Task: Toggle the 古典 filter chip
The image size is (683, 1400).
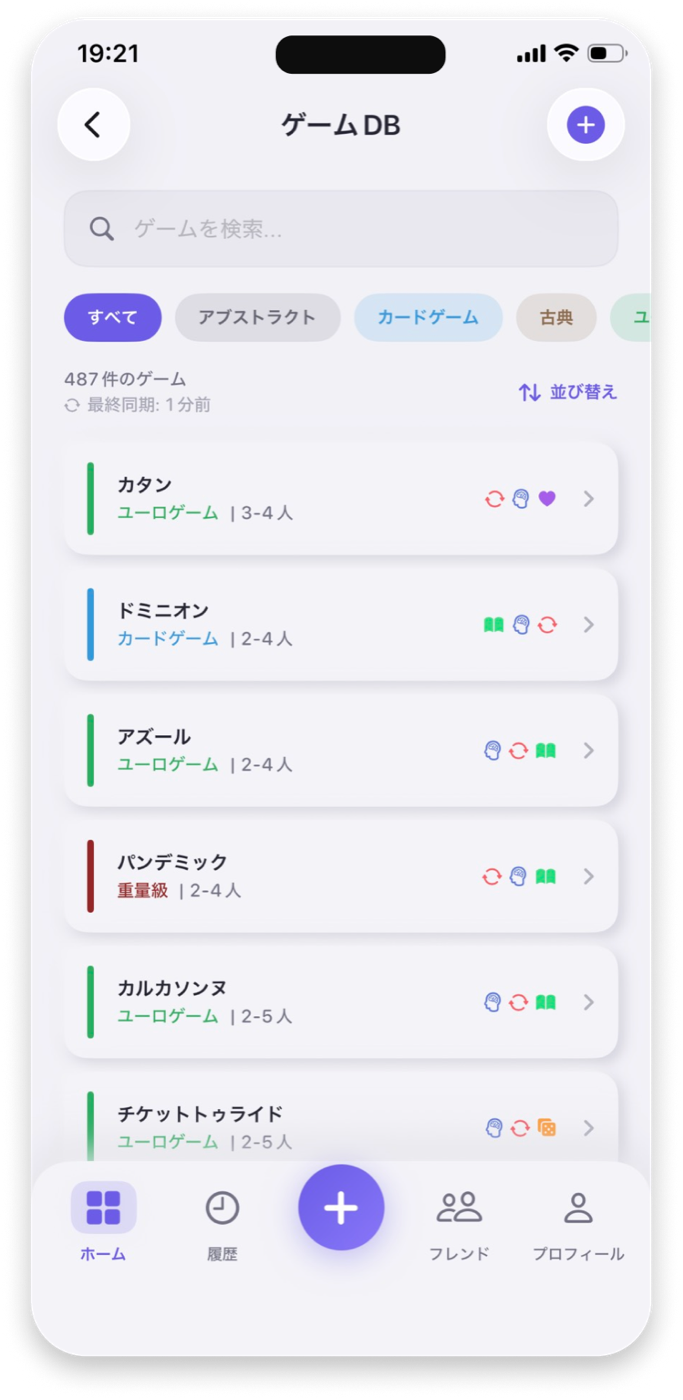Action: tap(556, 317)
